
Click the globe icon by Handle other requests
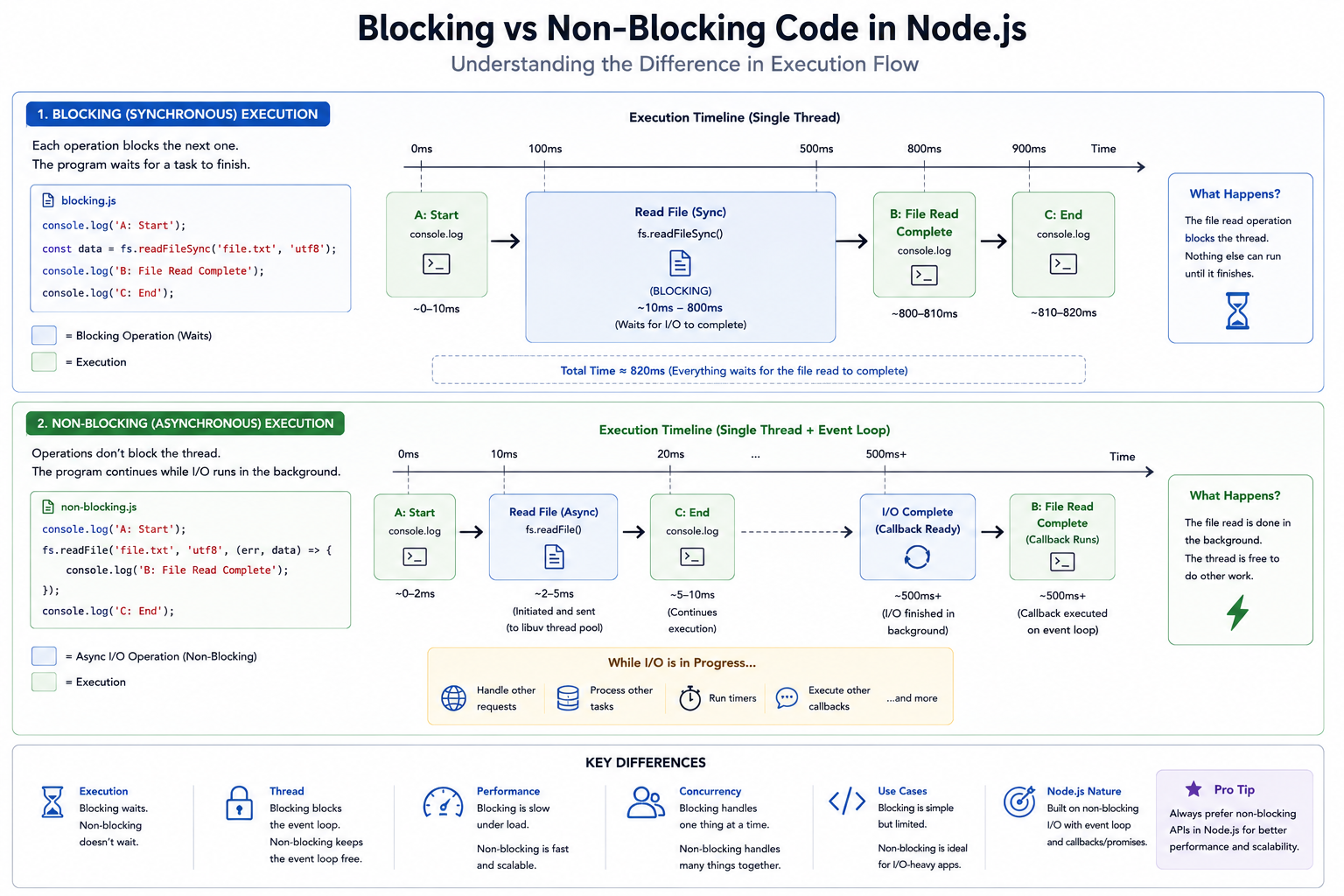(453, 697)
